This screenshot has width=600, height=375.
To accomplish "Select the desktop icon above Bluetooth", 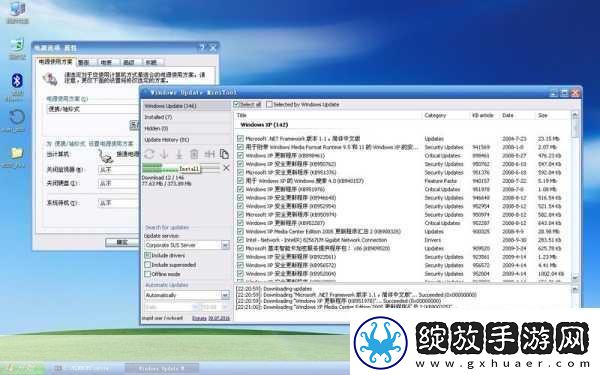I will [17, 45].
